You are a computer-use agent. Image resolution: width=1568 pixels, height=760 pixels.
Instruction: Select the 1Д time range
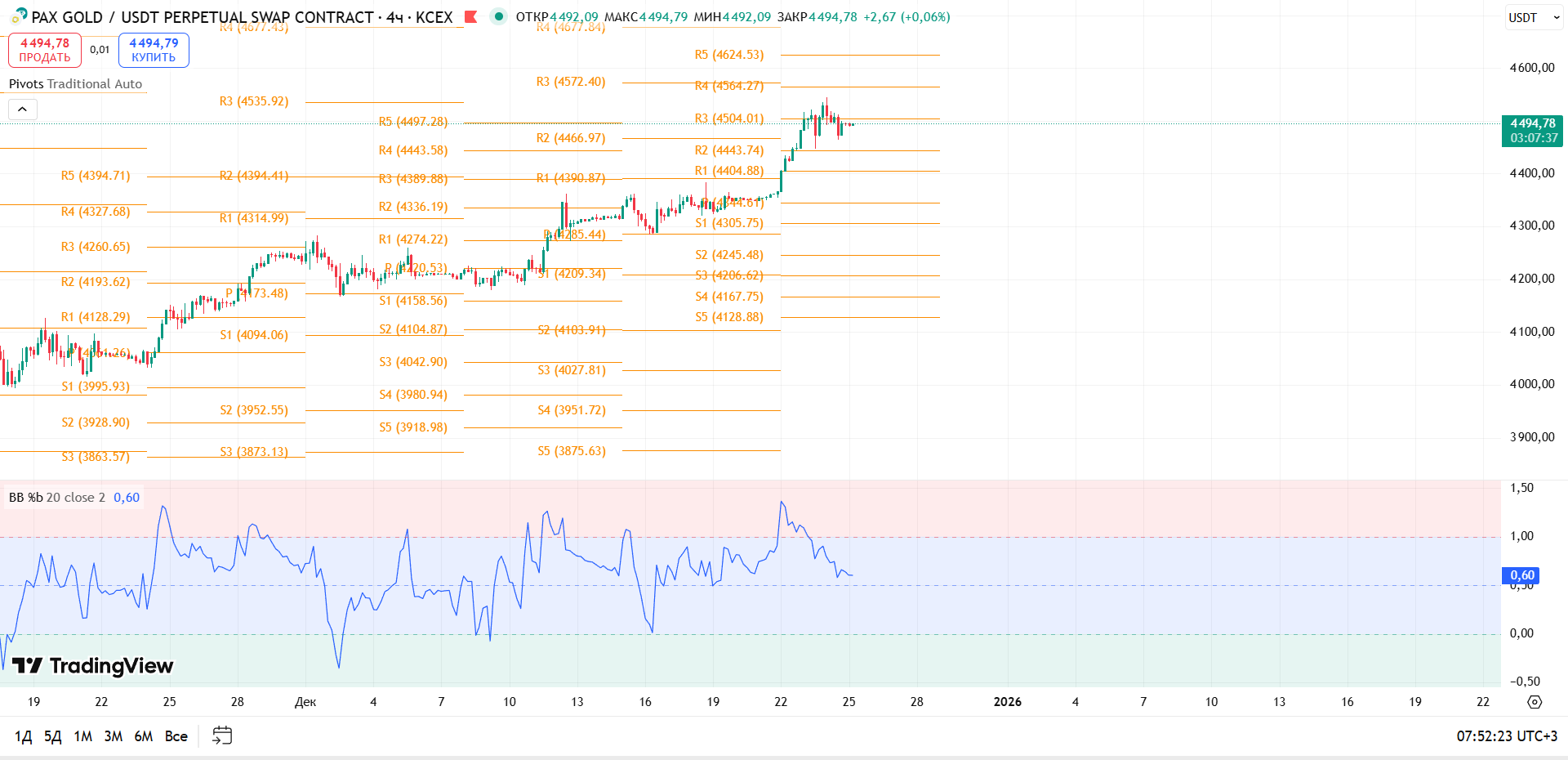tap(24, 736)
